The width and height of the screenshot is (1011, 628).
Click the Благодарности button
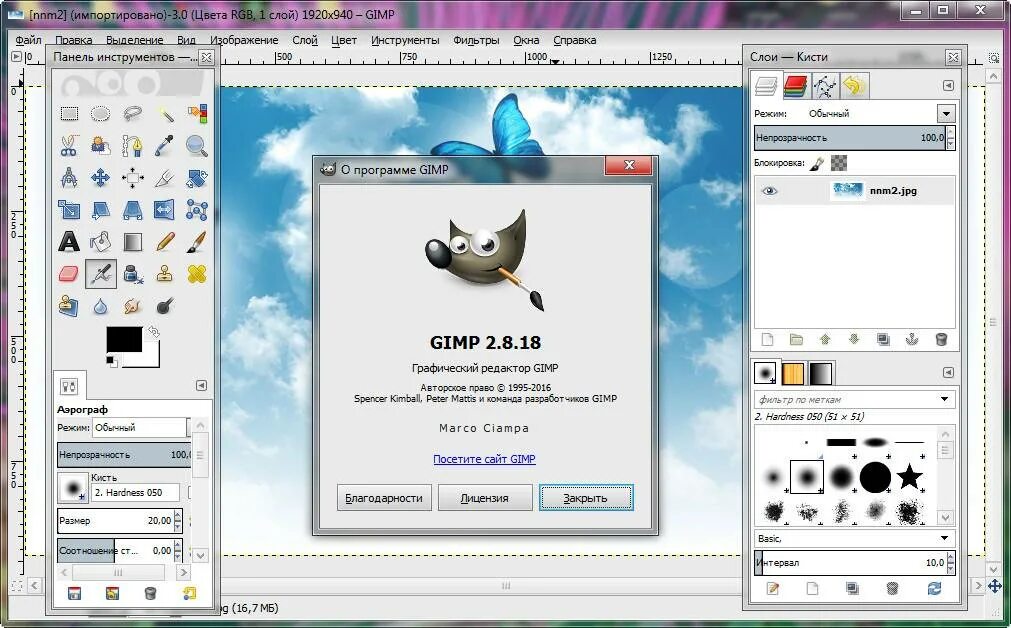(384, 498)
